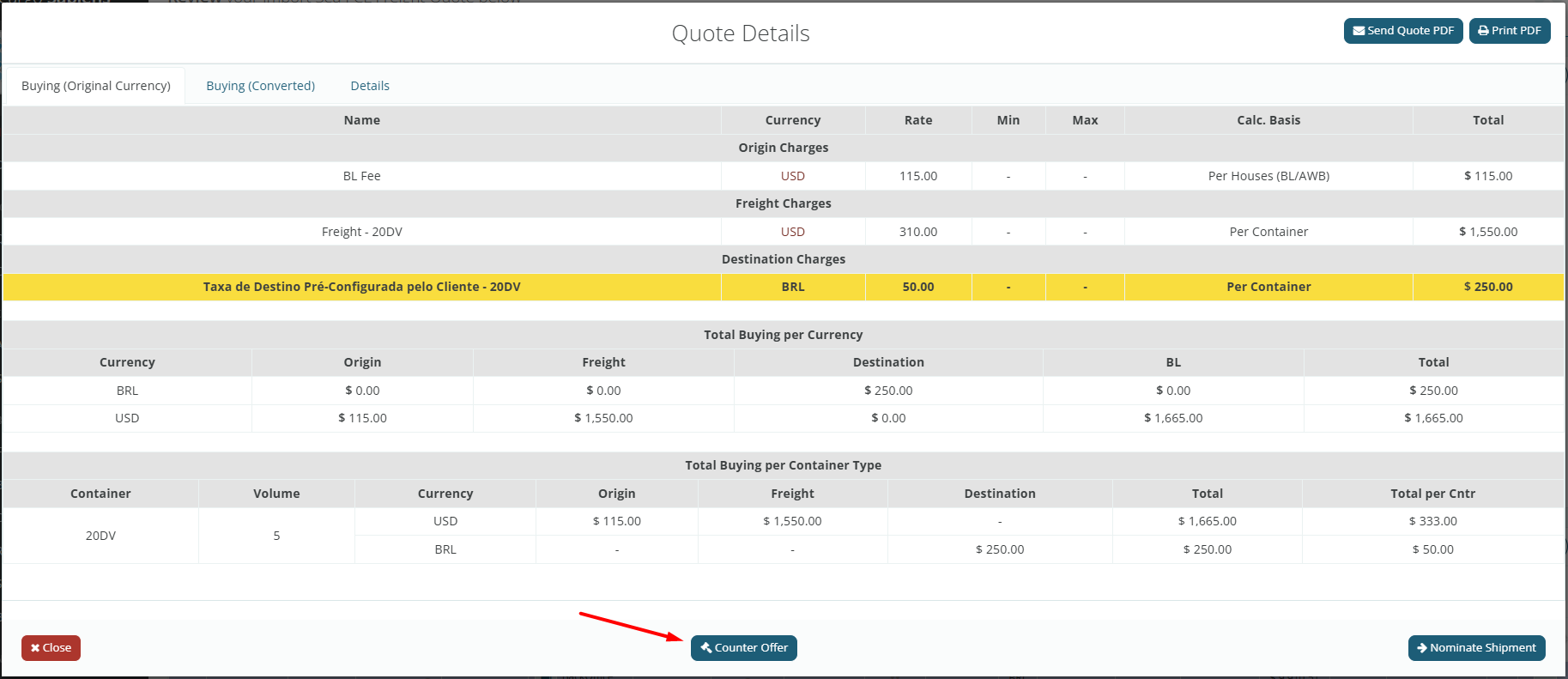The width and height of the screenshot is (1568, 679).
Task: Select the Buying (Original Currency) tab
Action: (96, 86)
